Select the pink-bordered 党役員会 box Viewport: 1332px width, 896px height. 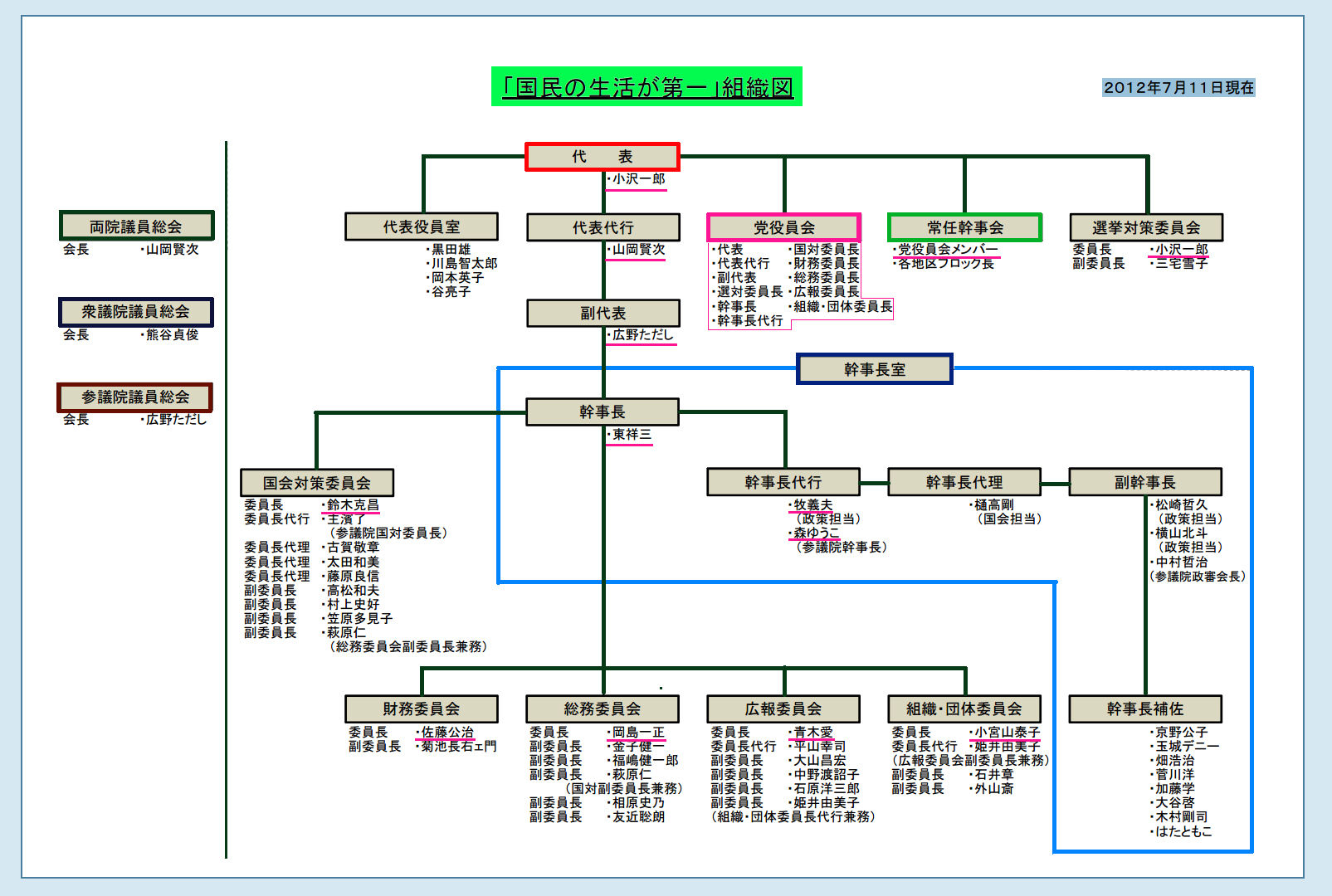point(783,227)
